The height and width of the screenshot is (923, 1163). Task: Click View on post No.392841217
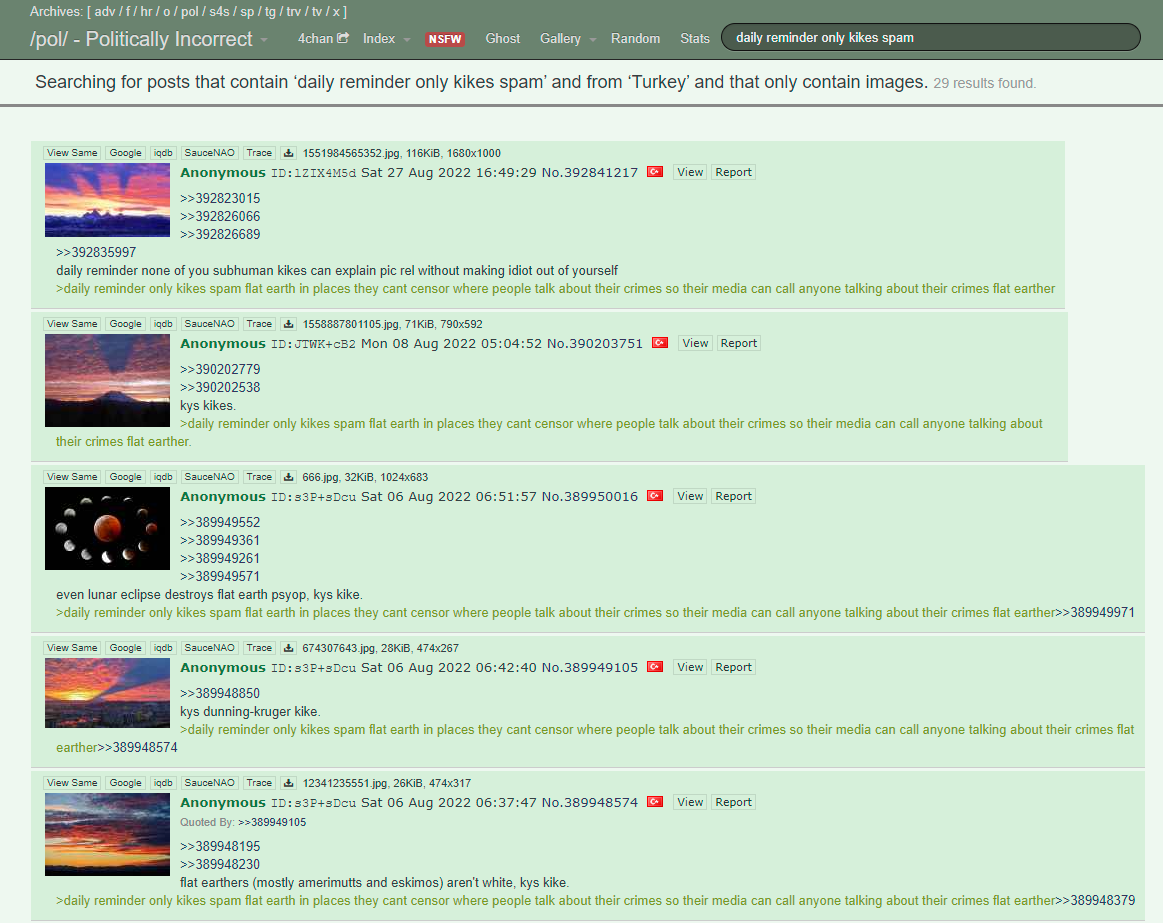[x=690, y=172]
